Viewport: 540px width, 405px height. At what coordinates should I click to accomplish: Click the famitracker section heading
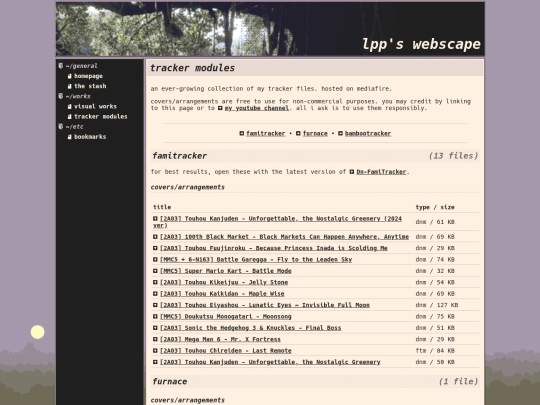179,156
